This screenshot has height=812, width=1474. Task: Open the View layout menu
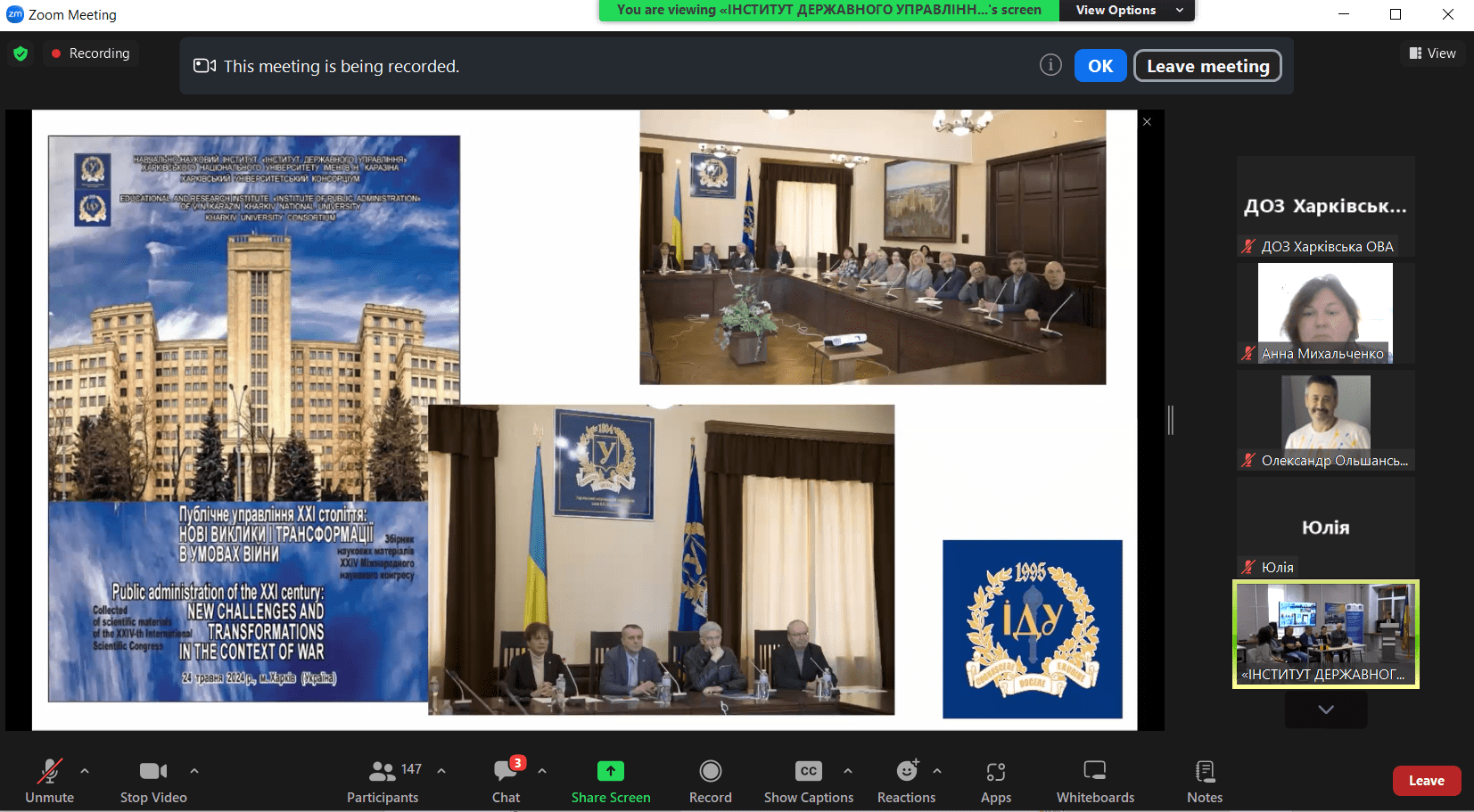pos(1432,53)
